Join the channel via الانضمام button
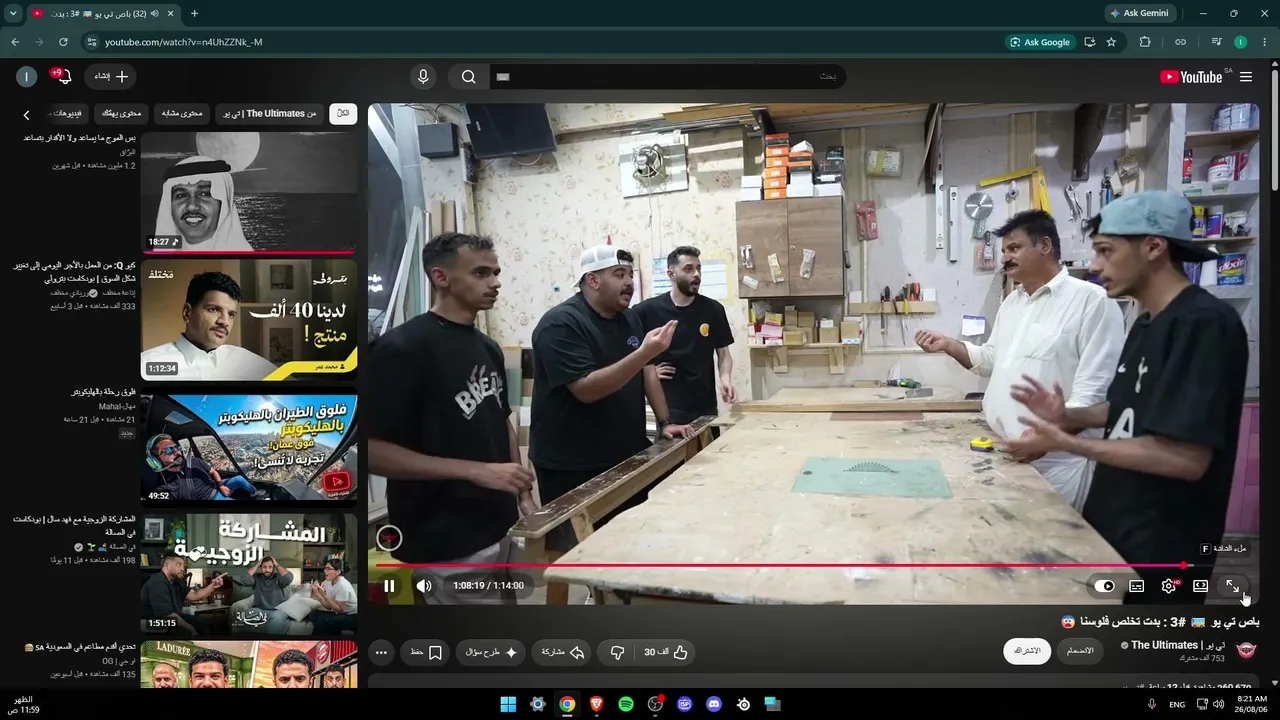 click(1080, 651)
